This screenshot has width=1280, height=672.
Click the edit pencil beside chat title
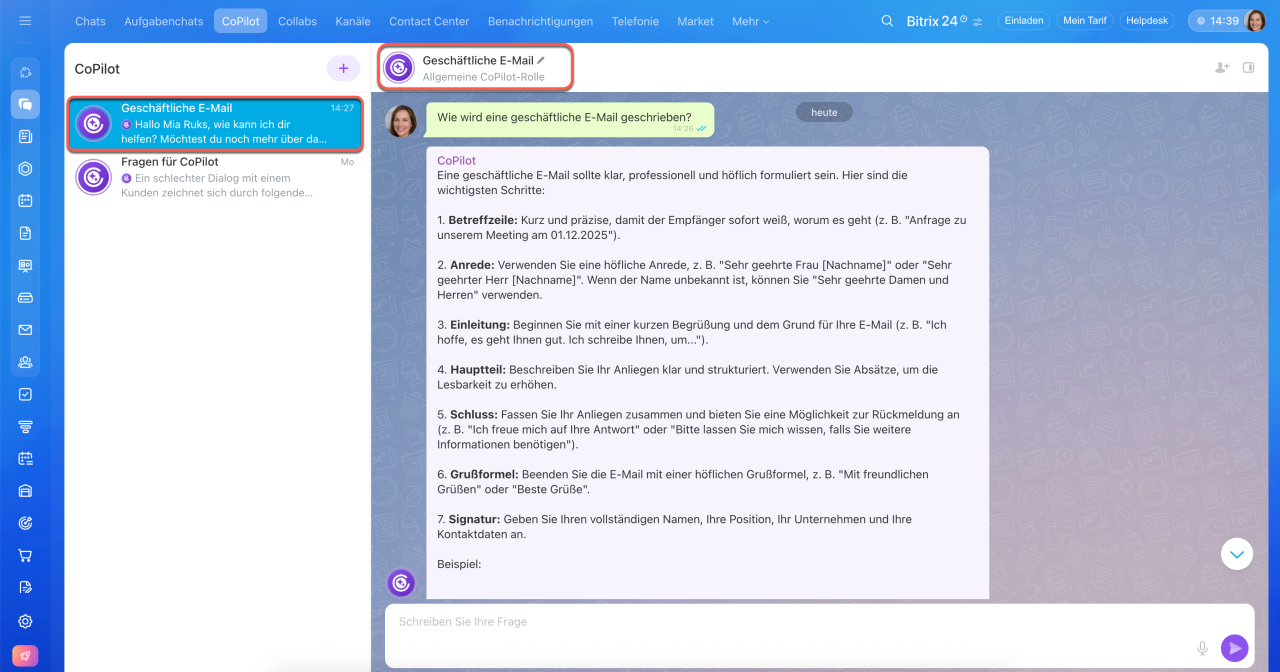(541, 61)
